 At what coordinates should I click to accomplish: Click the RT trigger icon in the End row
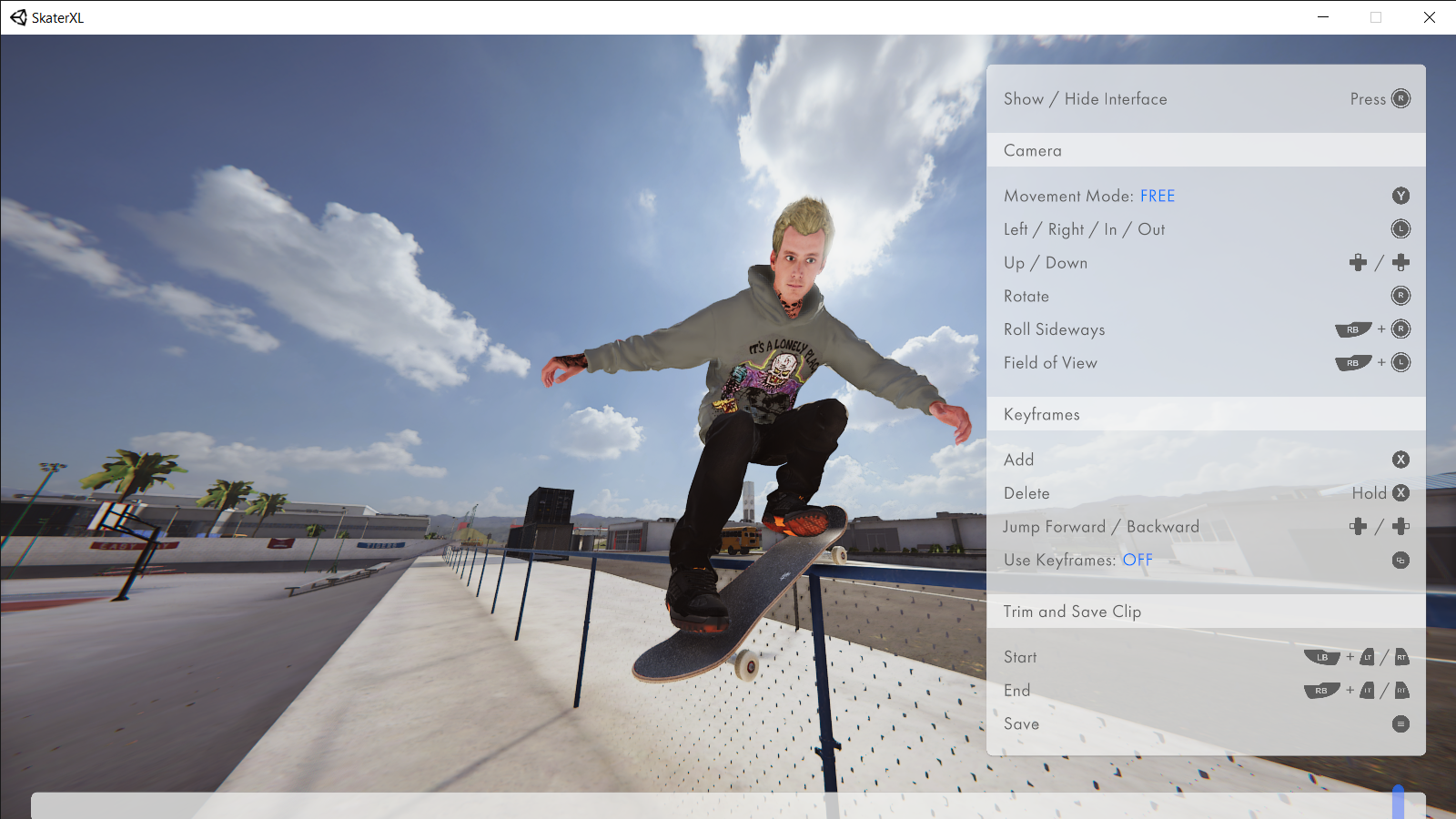[1401, 691]
